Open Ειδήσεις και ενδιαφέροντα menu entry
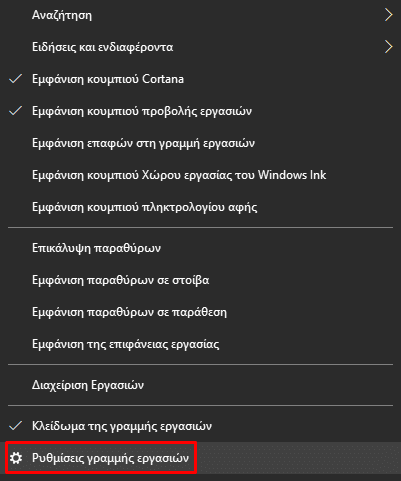Screen dimensions: 401x481 [200, 47]
